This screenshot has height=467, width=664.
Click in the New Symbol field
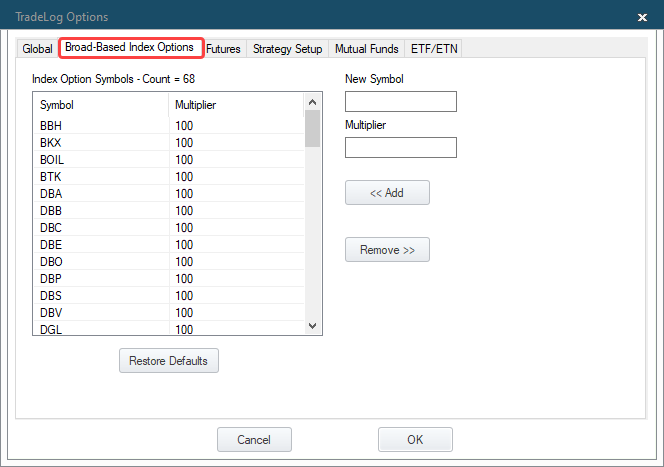point(401,102)
